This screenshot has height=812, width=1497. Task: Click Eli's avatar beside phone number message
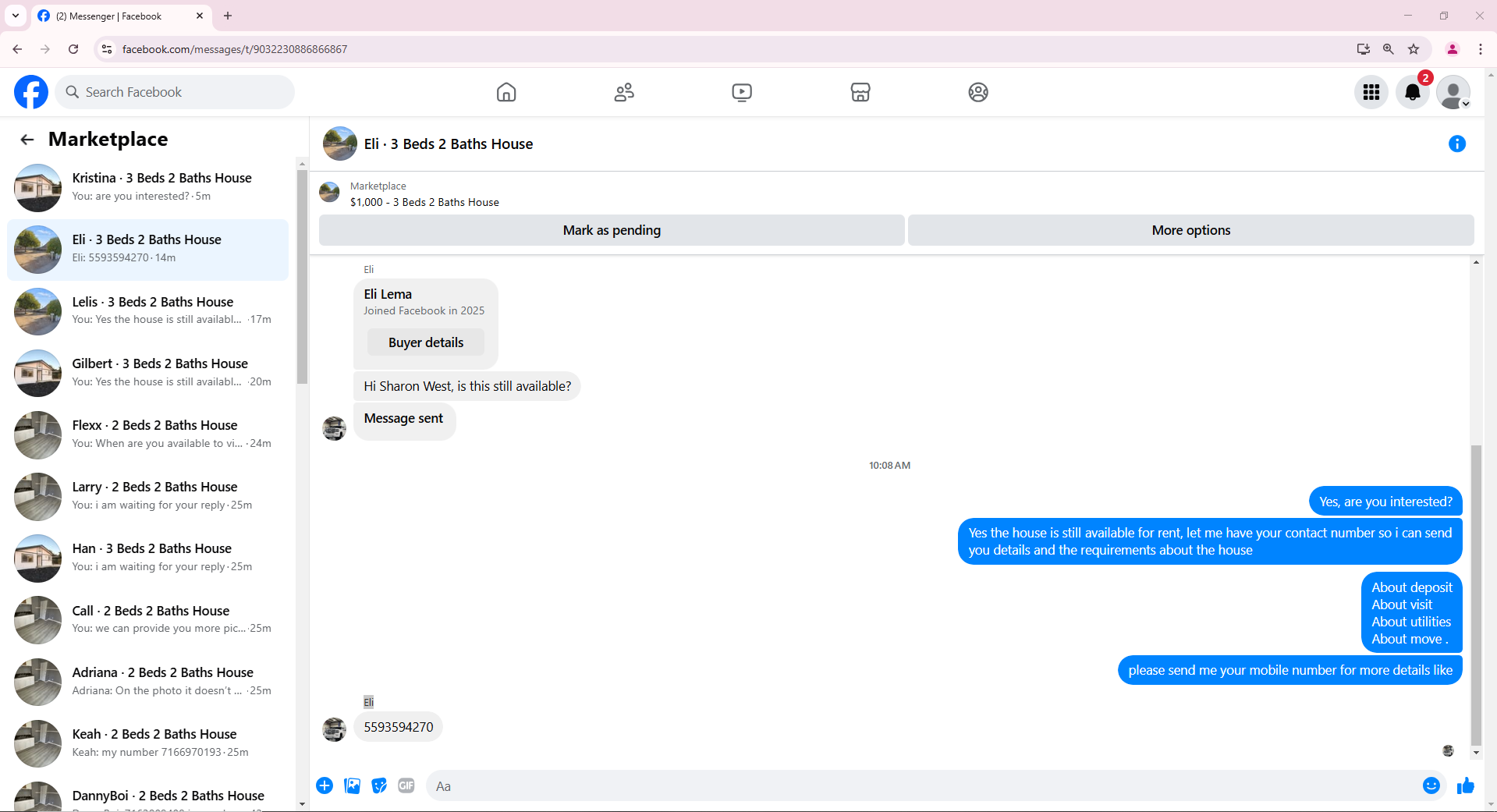334,729
